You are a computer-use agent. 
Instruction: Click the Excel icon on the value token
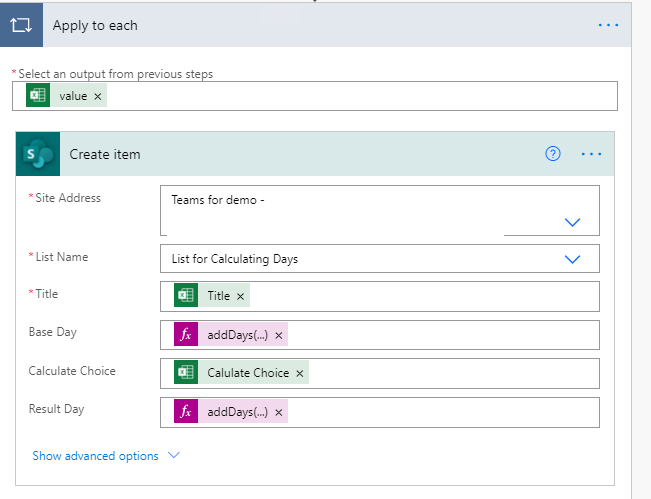click(x=38, y=95)
